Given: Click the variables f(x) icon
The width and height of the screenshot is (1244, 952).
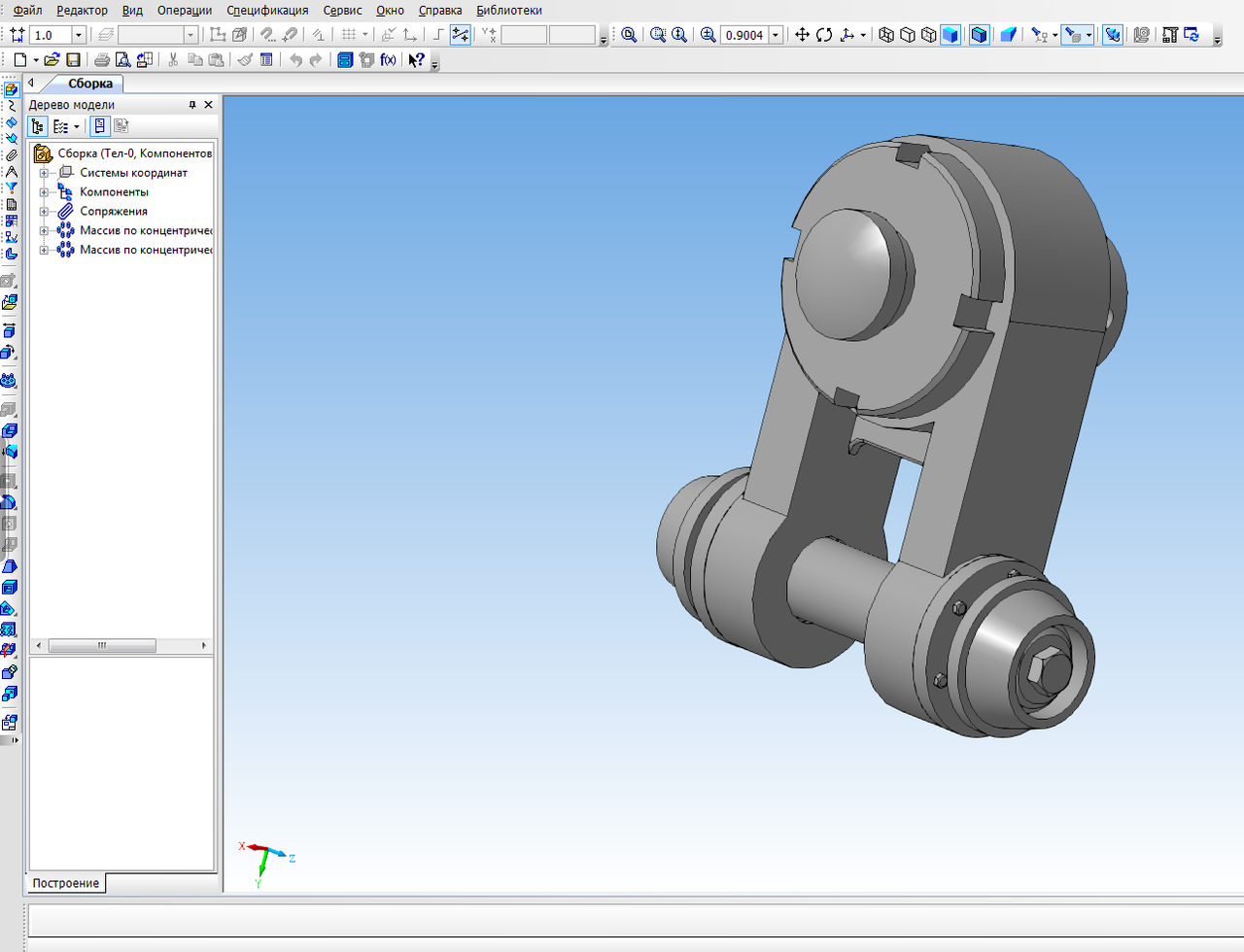Looking at the screenshot, I should click(x=388, y=60).
